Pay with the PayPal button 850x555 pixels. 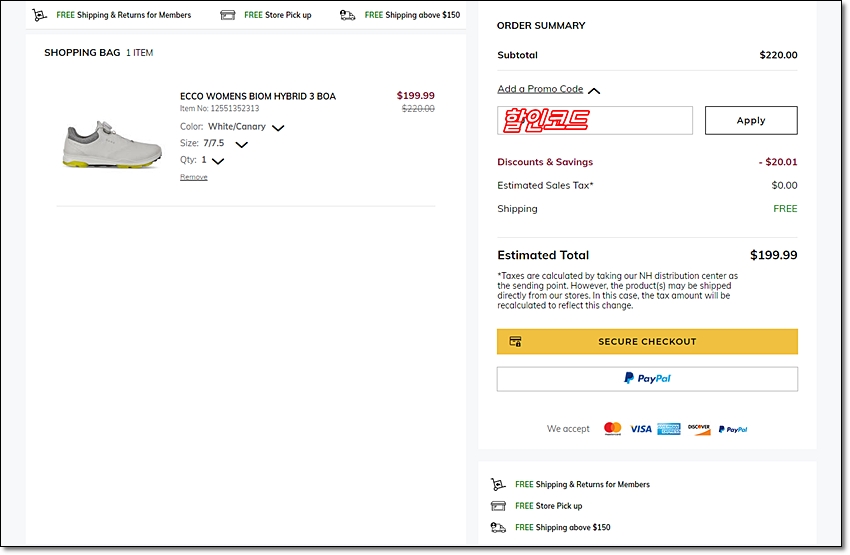[647, 379]
